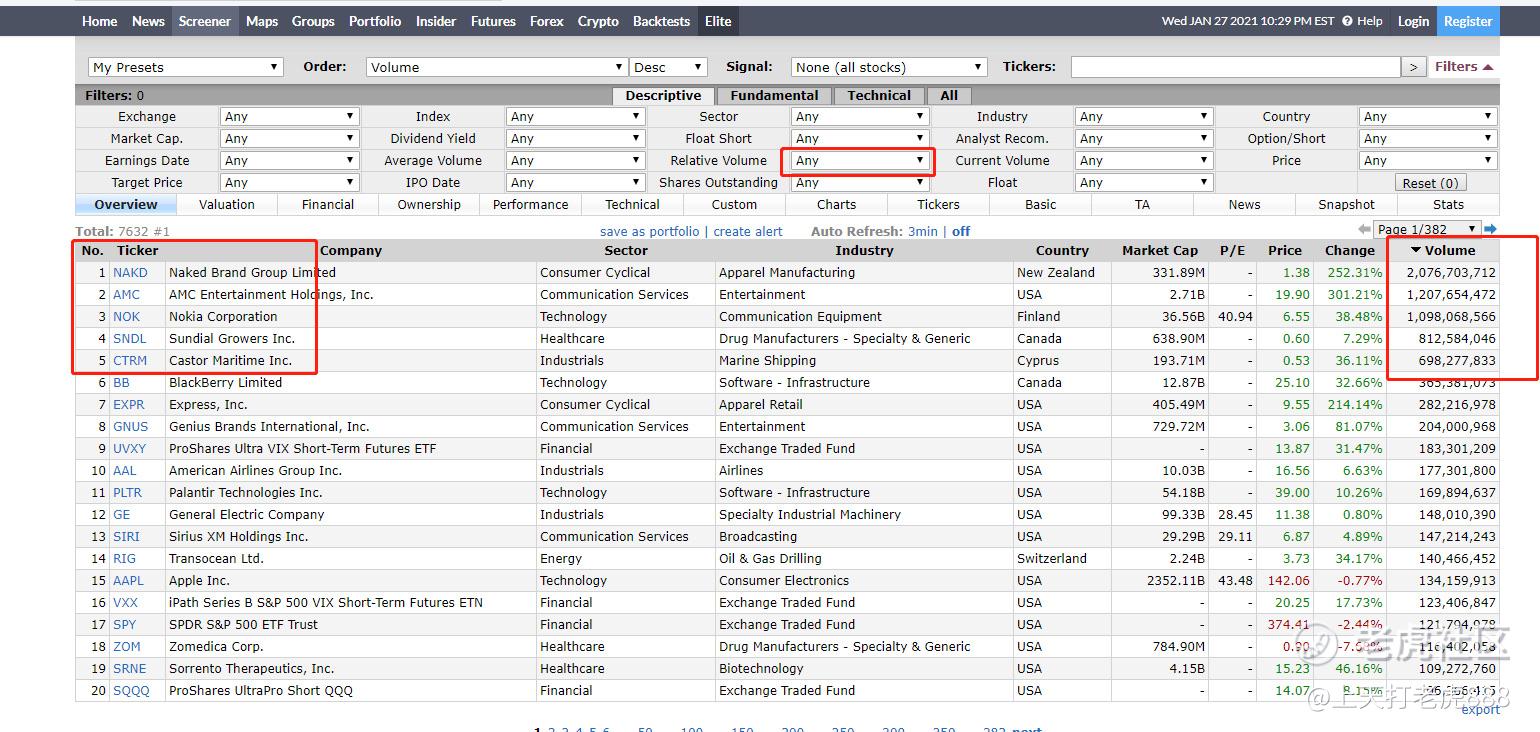Open Insider in the top navigation
Screen dimensions: 1540x732
[x=436, y=21]
